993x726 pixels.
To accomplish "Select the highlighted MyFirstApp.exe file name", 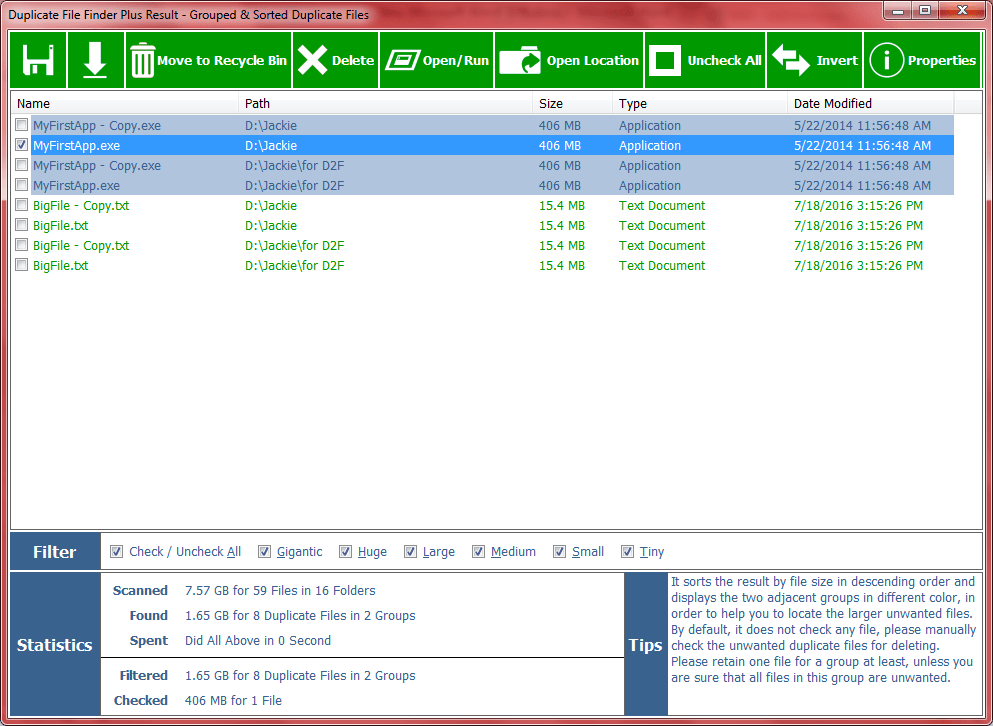I will [x=77, y=146].
